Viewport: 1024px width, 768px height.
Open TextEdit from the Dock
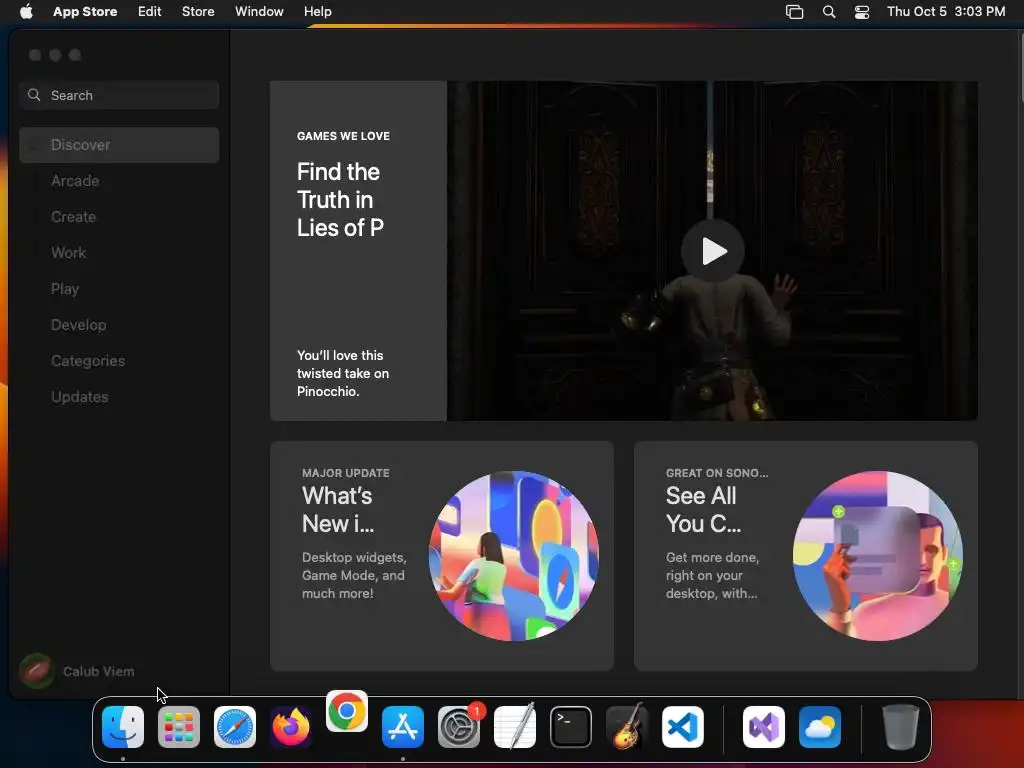tap(515, 727)
